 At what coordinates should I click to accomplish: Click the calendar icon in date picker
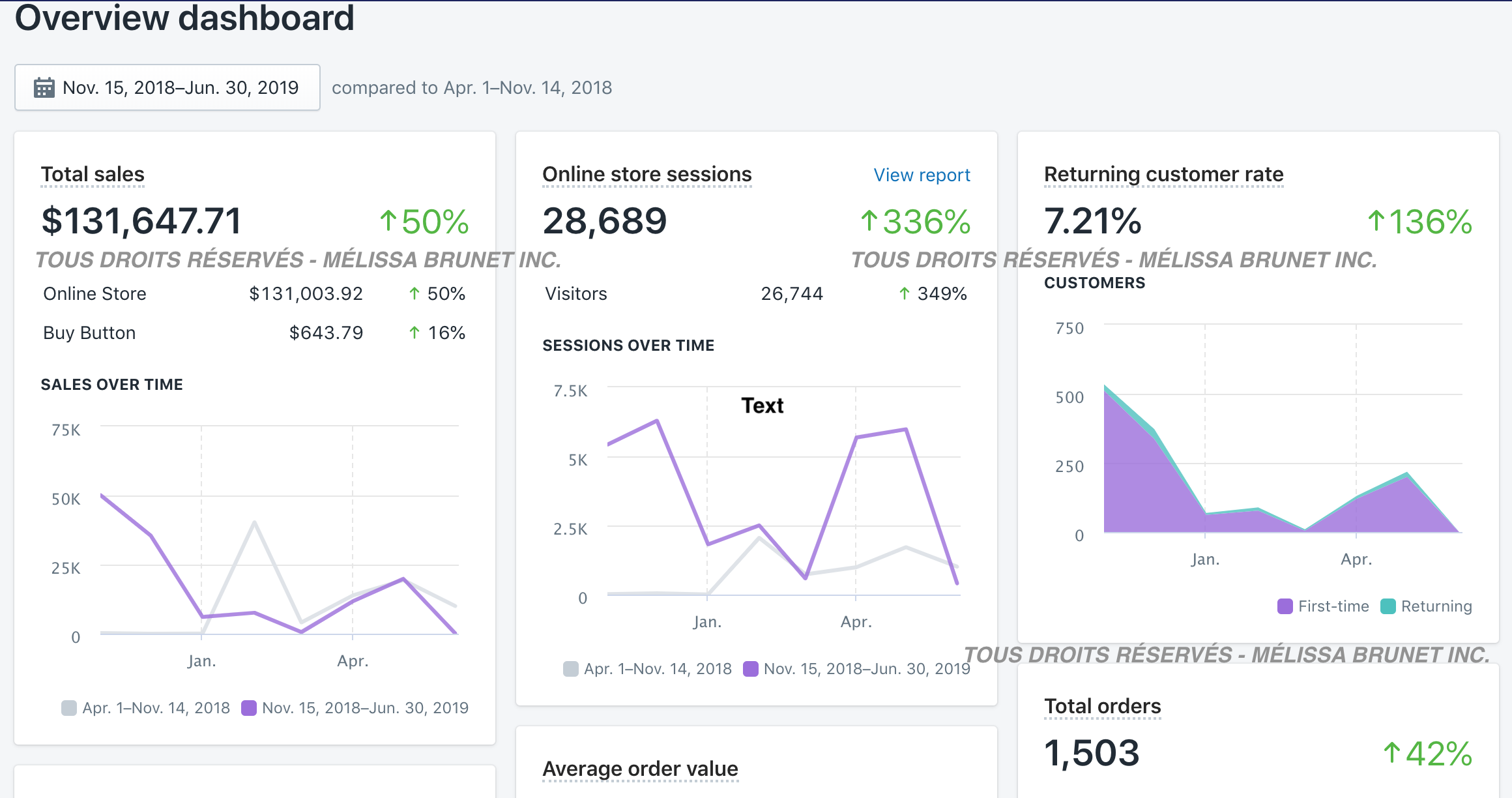pos(44,87)
